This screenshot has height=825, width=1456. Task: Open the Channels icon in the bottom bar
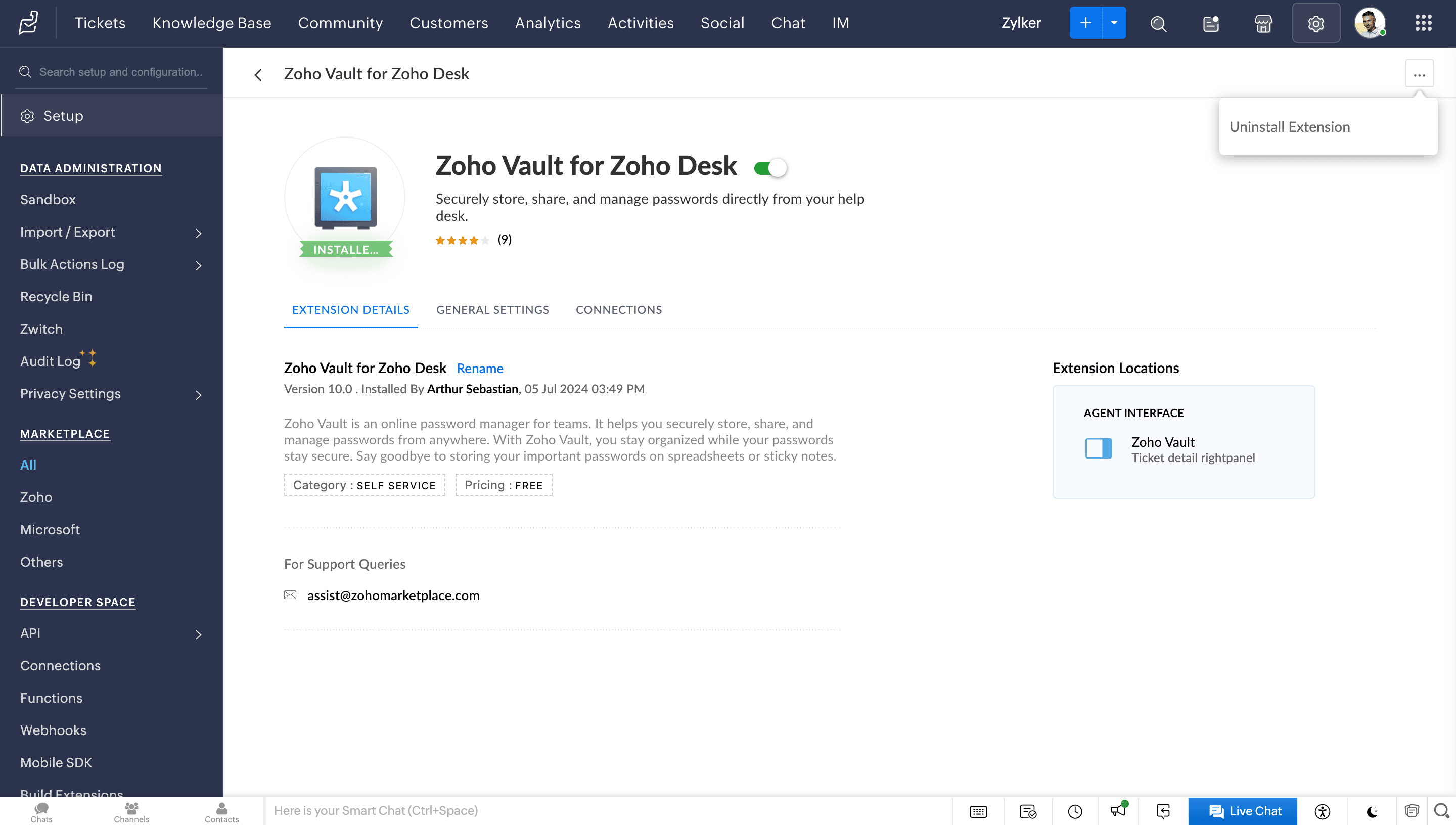click(131, 812)
